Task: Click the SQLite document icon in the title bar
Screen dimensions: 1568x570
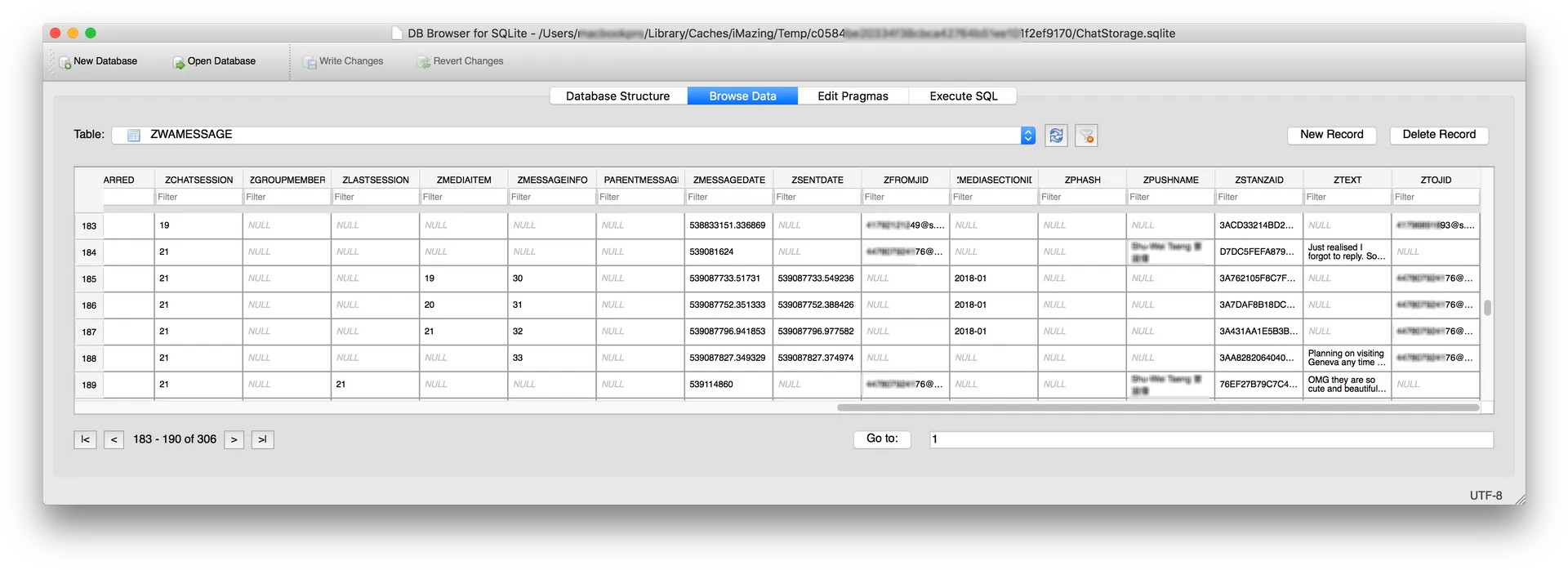Action: point(397,33)
